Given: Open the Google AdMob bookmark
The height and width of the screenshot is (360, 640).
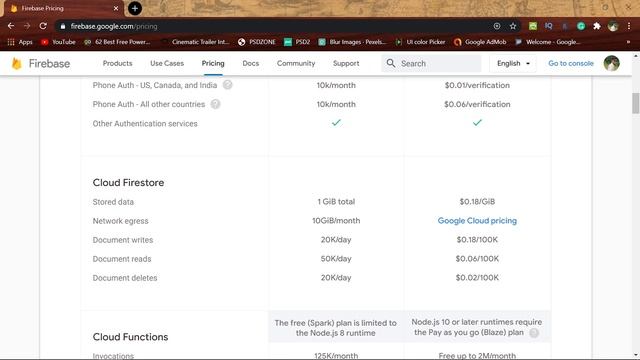Looking at the screenshot, I should [x=480, y=42].
